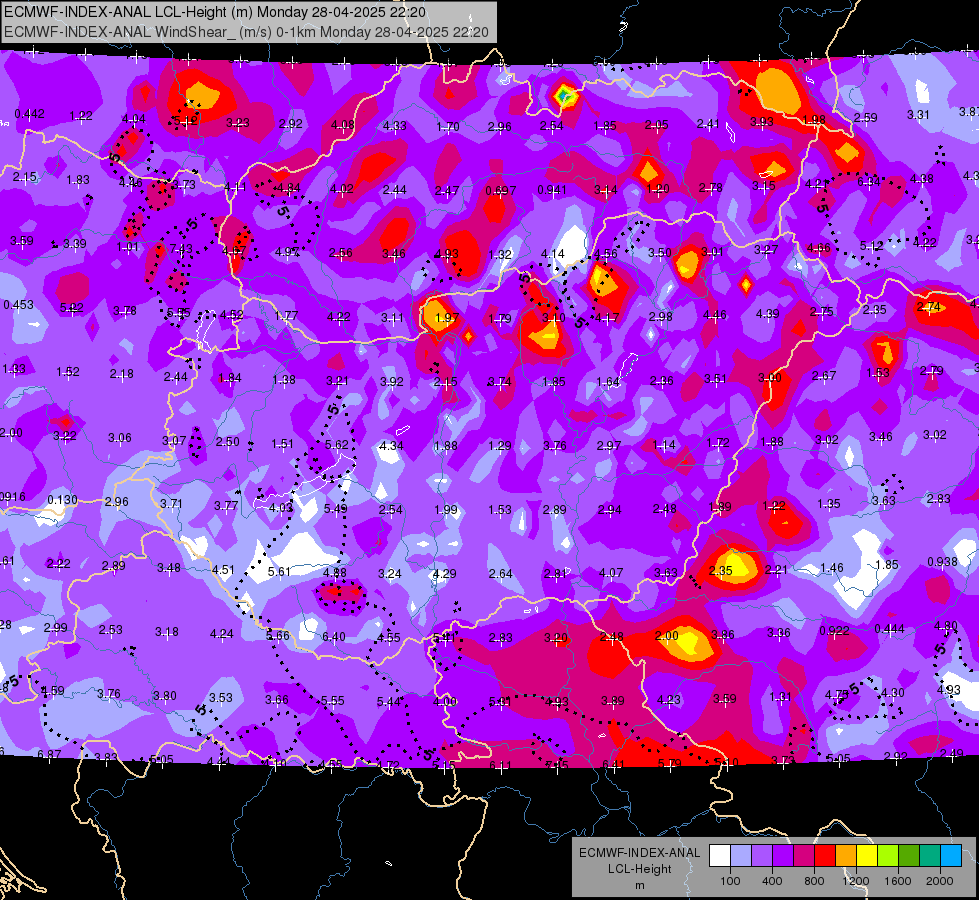Click the legend tick label '2000'

point(940,881)
